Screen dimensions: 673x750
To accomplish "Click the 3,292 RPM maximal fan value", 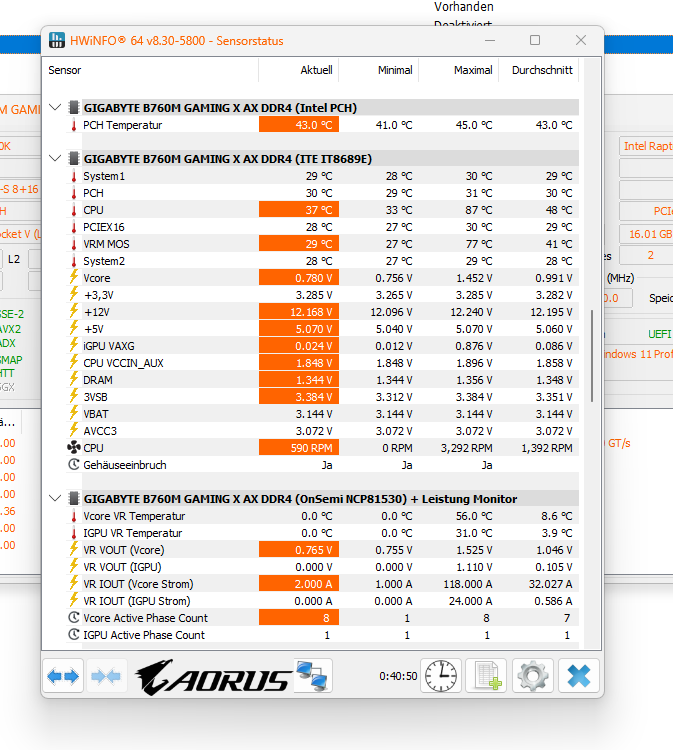I will pyautogui.click(x=466, y=448).
